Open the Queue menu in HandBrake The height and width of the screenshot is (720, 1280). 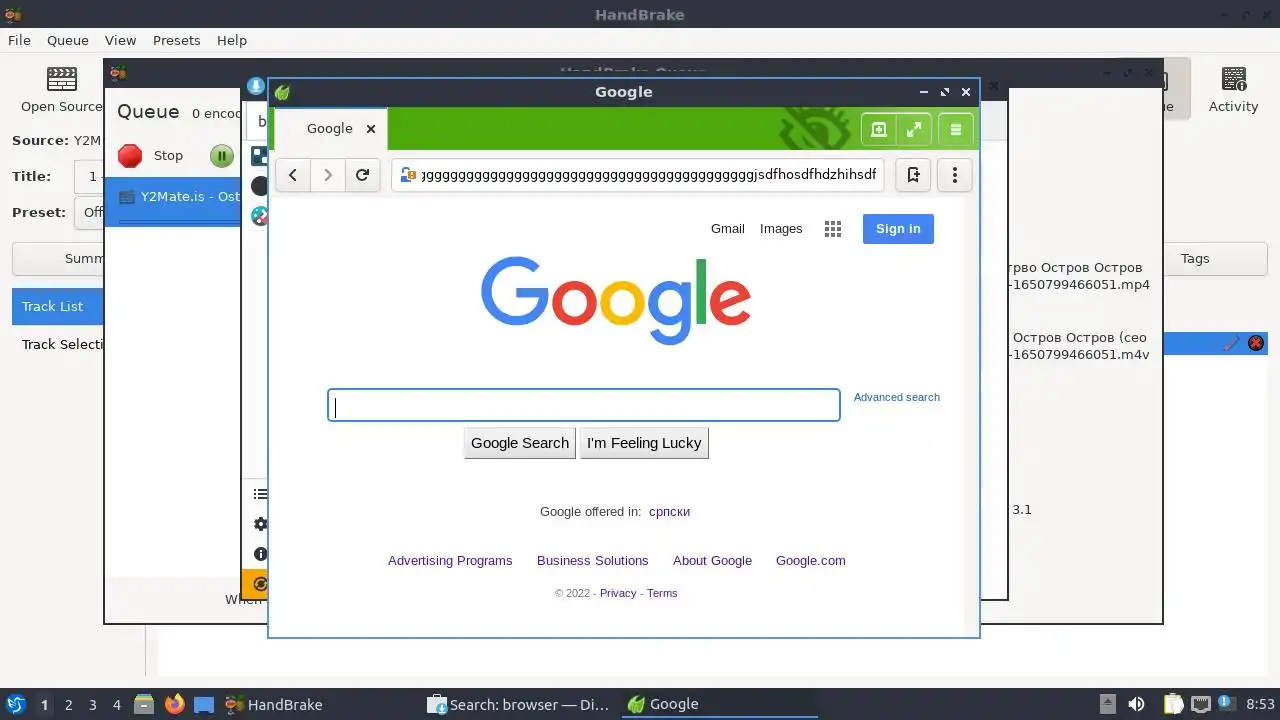pyautogui.click(x=68, y=40)
